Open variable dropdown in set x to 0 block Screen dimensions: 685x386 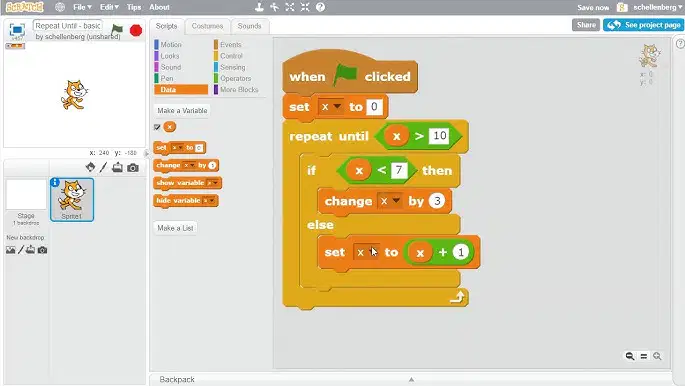pos(330,107)
